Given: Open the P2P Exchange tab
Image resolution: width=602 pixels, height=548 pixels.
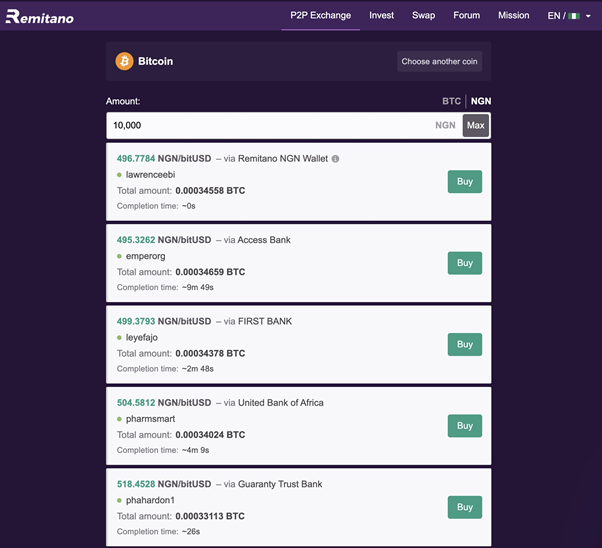Looking at the screenshot, I should pos(321,15).
